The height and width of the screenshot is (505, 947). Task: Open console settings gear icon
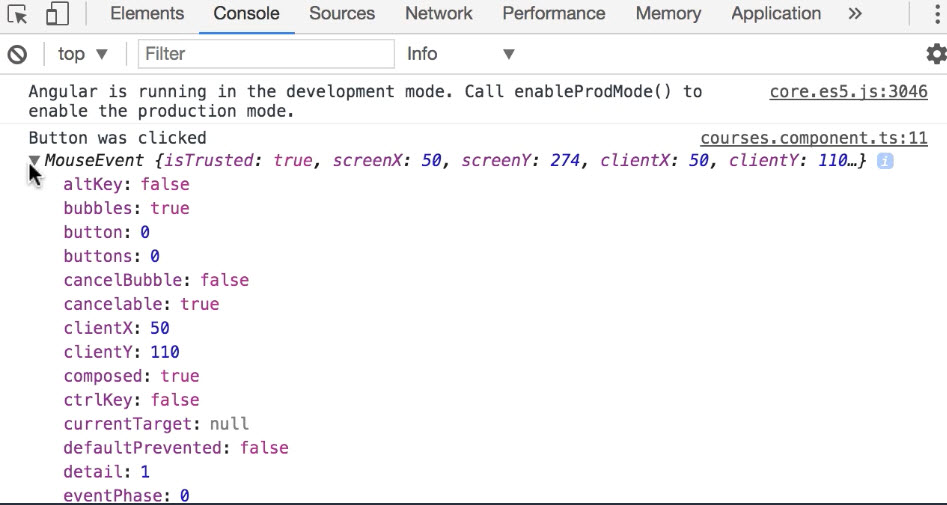click(936, 54)
